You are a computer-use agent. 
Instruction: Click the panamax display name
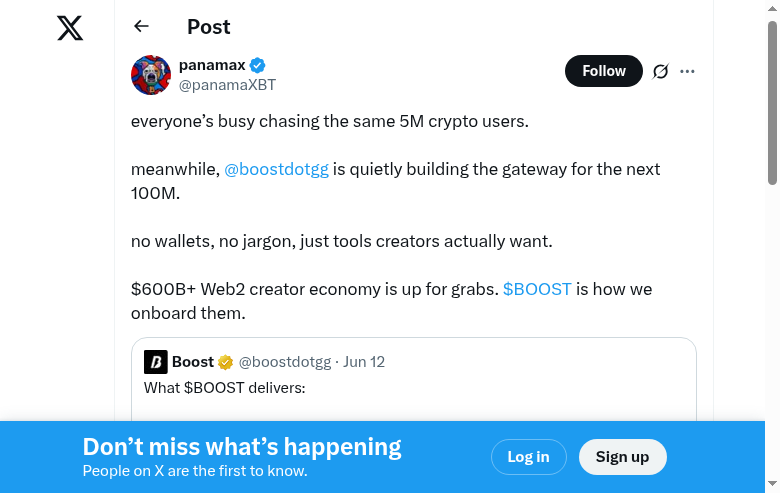pos(212,65)
